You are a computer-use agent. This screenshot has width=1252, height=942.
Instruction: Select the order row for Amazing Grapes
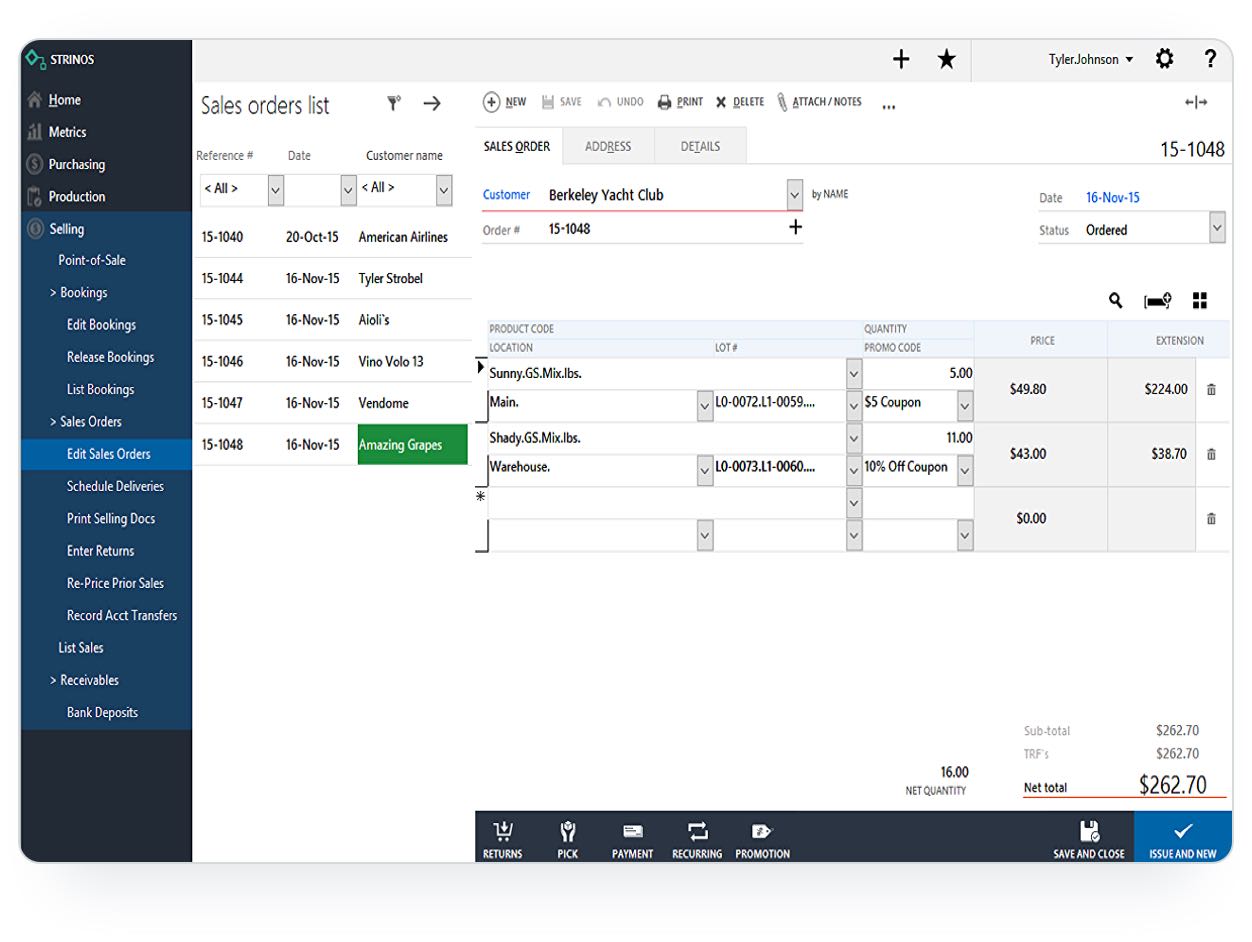[410, 444]
